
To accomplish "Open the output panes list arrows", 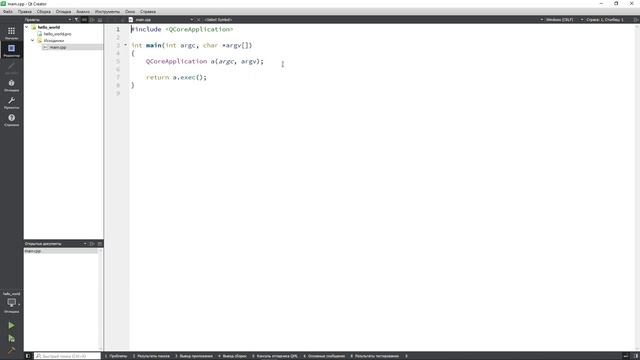I will click(406, 356).
